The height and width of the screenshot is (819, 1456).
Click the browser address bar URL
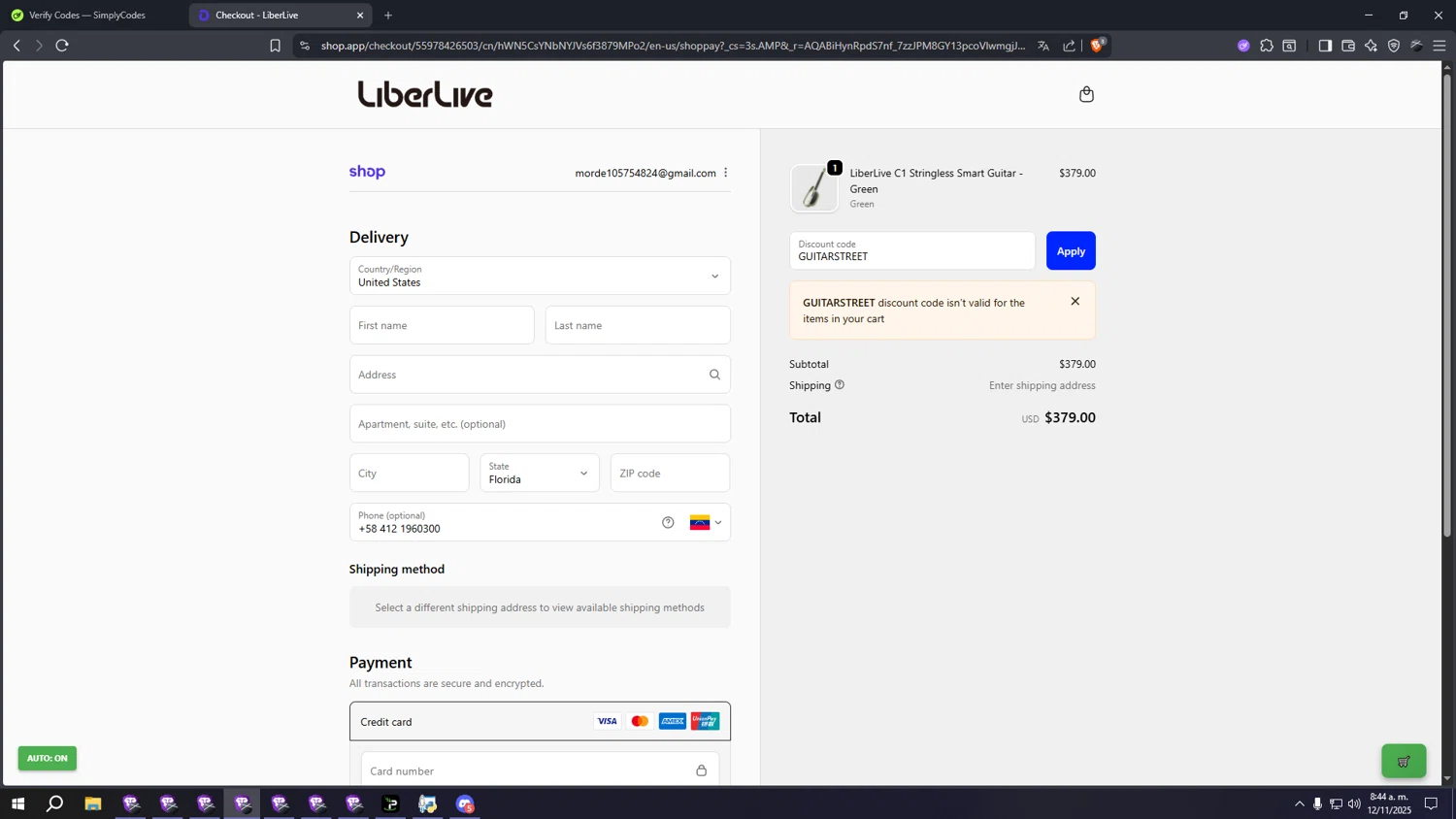click(673, 46)
